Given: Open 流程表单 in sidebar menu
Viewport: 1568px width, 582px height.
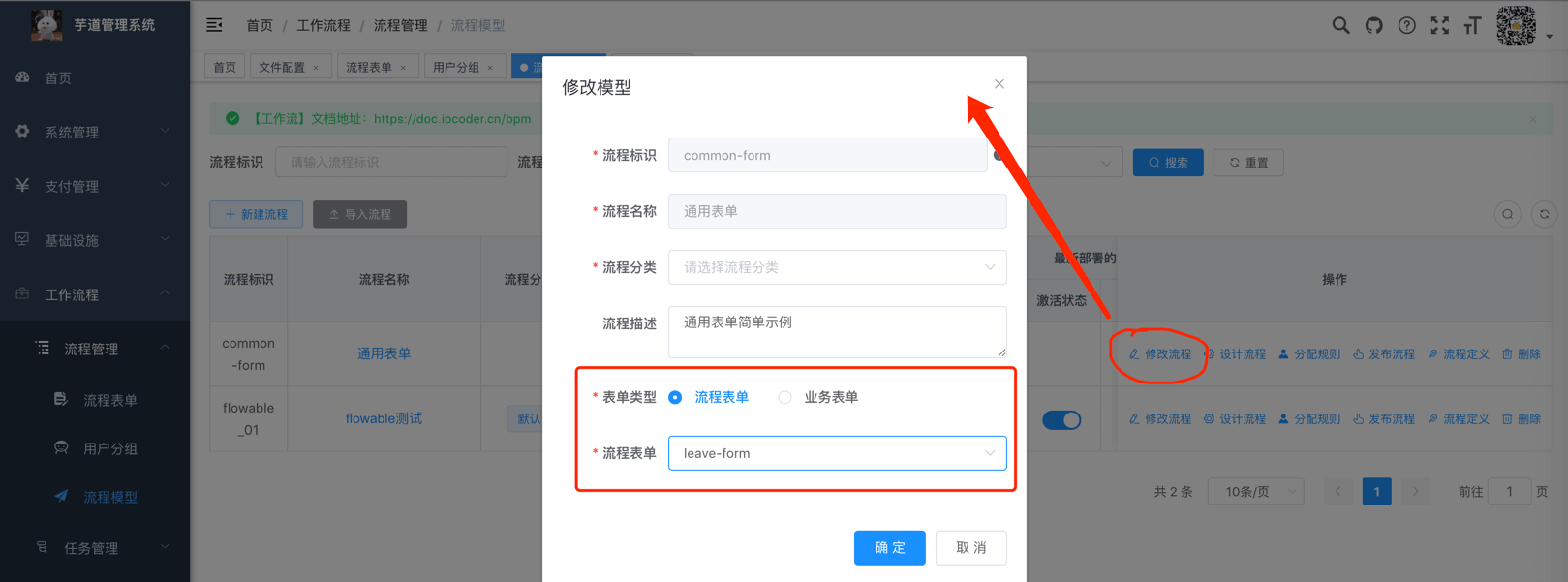Looking at the screenshot, I should pyautogui.click(x=109, y=400).
